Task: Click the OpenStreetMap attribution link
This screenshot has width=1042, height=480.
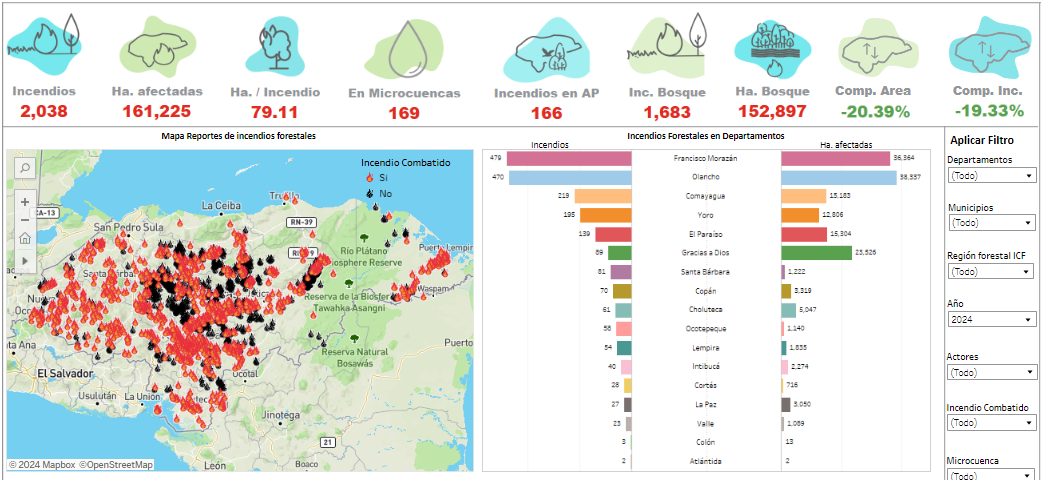Action: click(x=117, y=465)
